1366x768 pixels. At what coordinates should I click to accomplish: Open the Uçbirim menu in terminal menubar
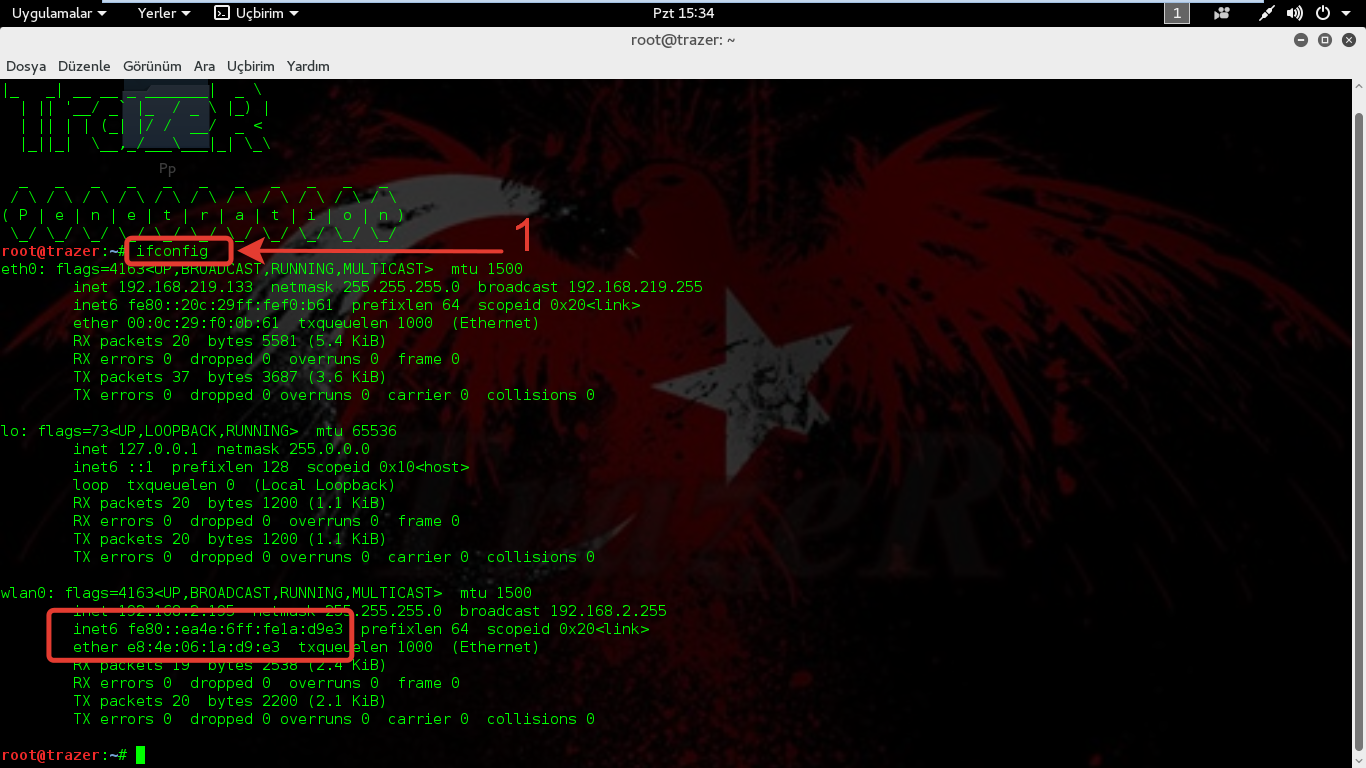[x=250, y=66]
